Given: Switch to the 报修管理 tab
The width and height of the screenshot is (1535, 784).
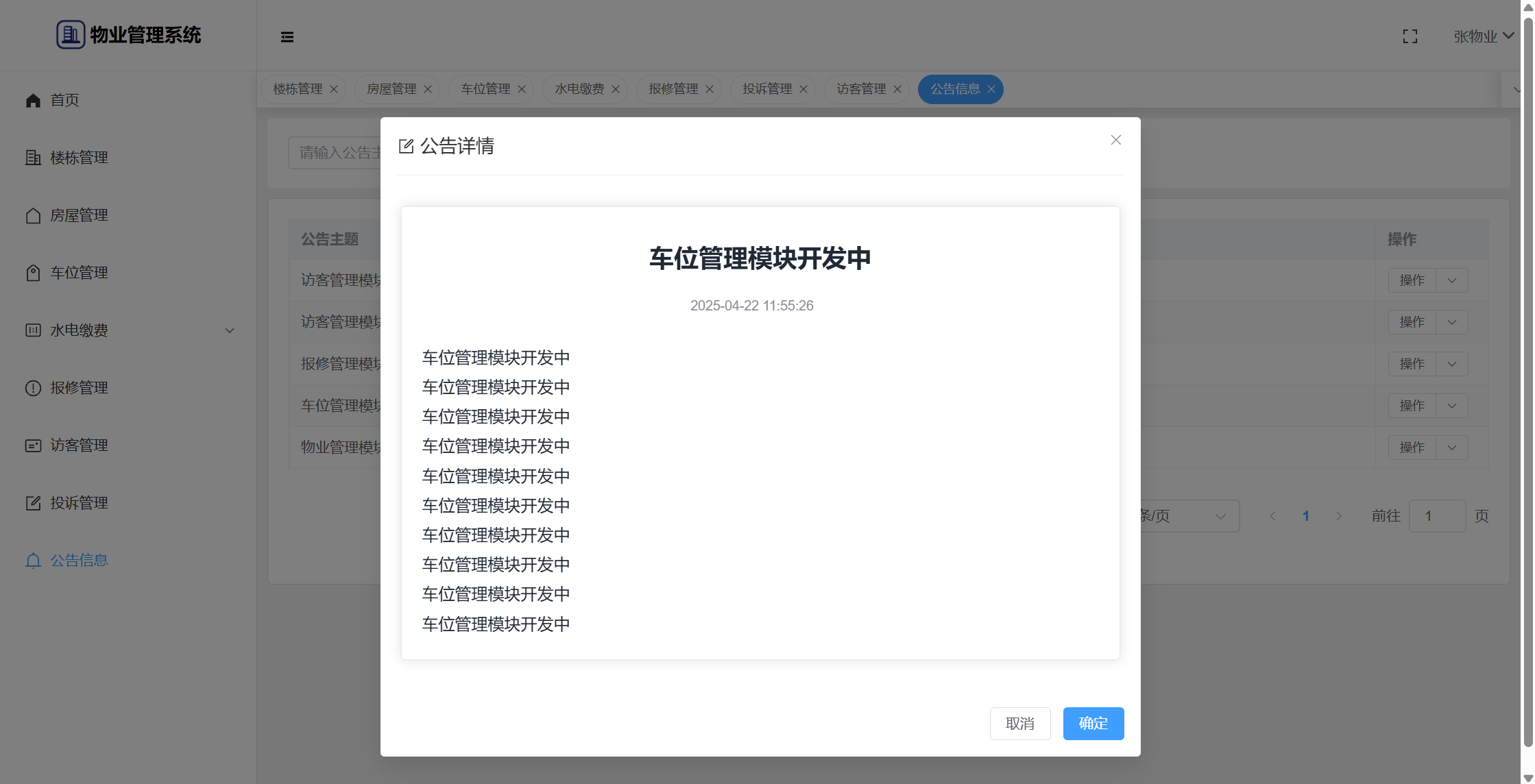Looking at the screenshot, I should [673, 89].
